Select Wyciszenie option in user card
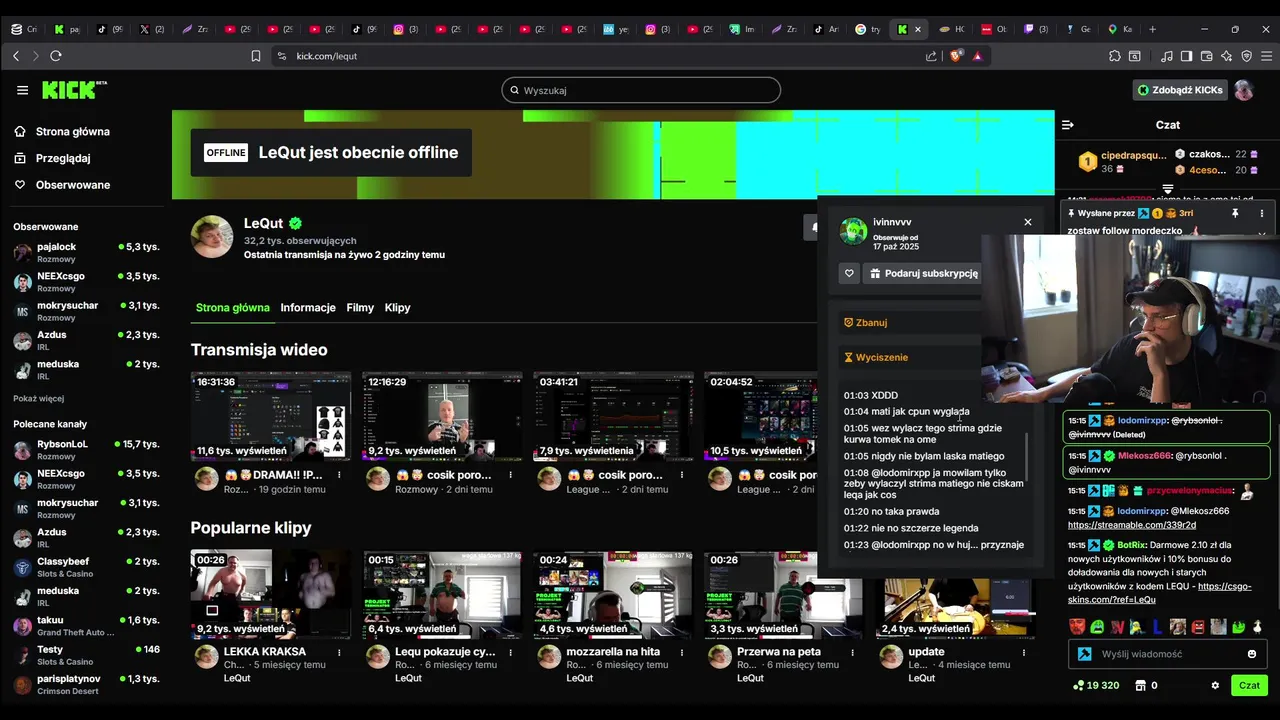 tap(876, 357)
